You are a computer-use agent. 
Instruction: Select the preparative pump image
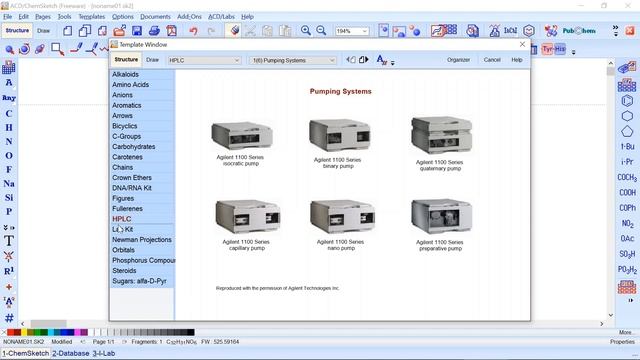point(441,216)
